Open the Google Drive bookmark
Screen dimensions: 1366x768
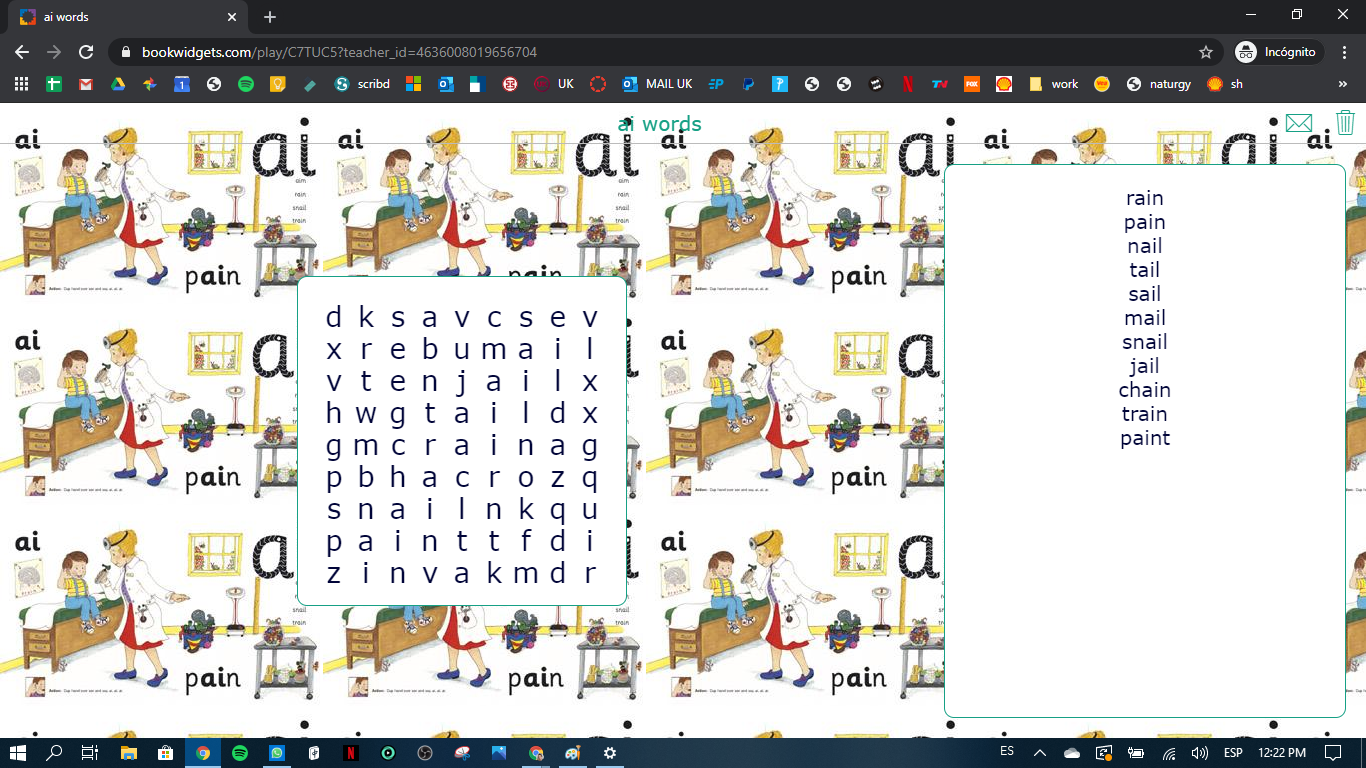[x=117, y=84]
